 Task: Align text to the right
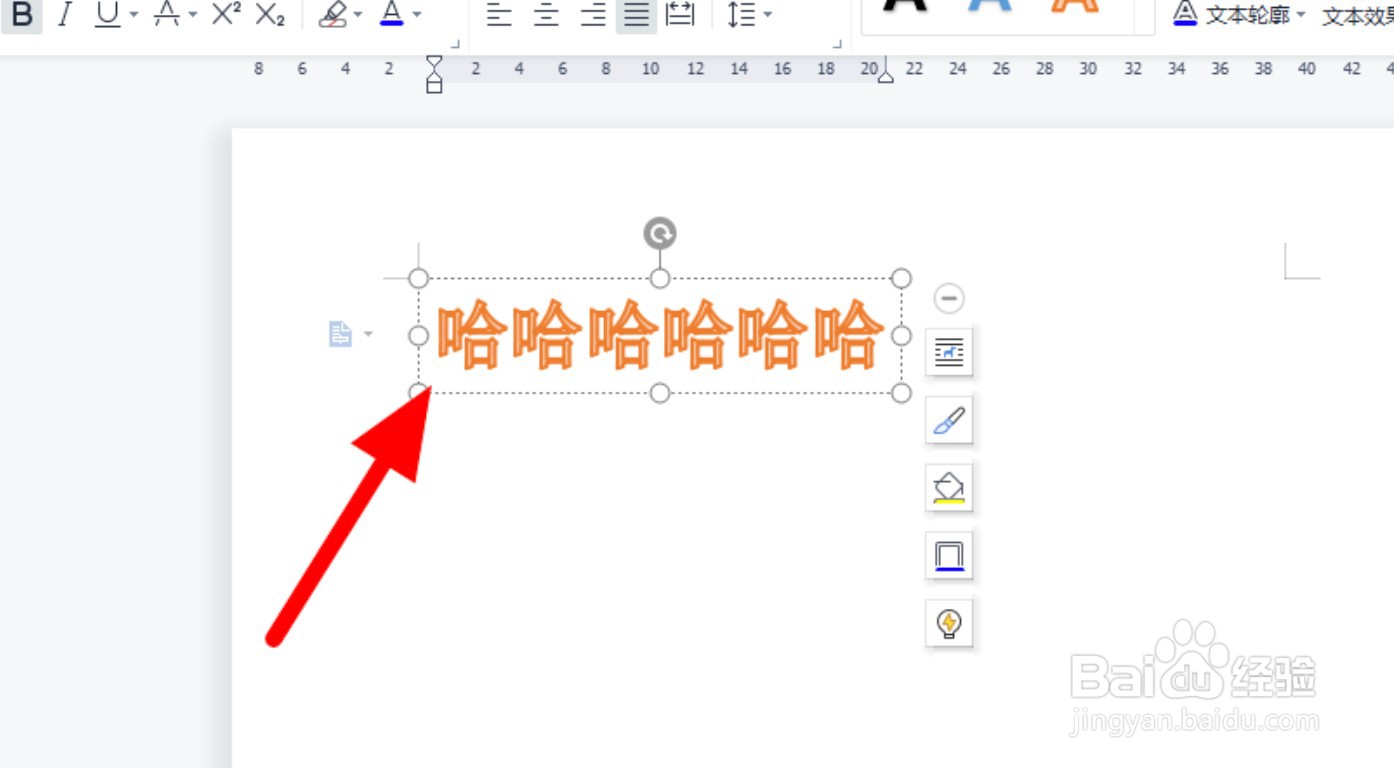click(593, 15)
